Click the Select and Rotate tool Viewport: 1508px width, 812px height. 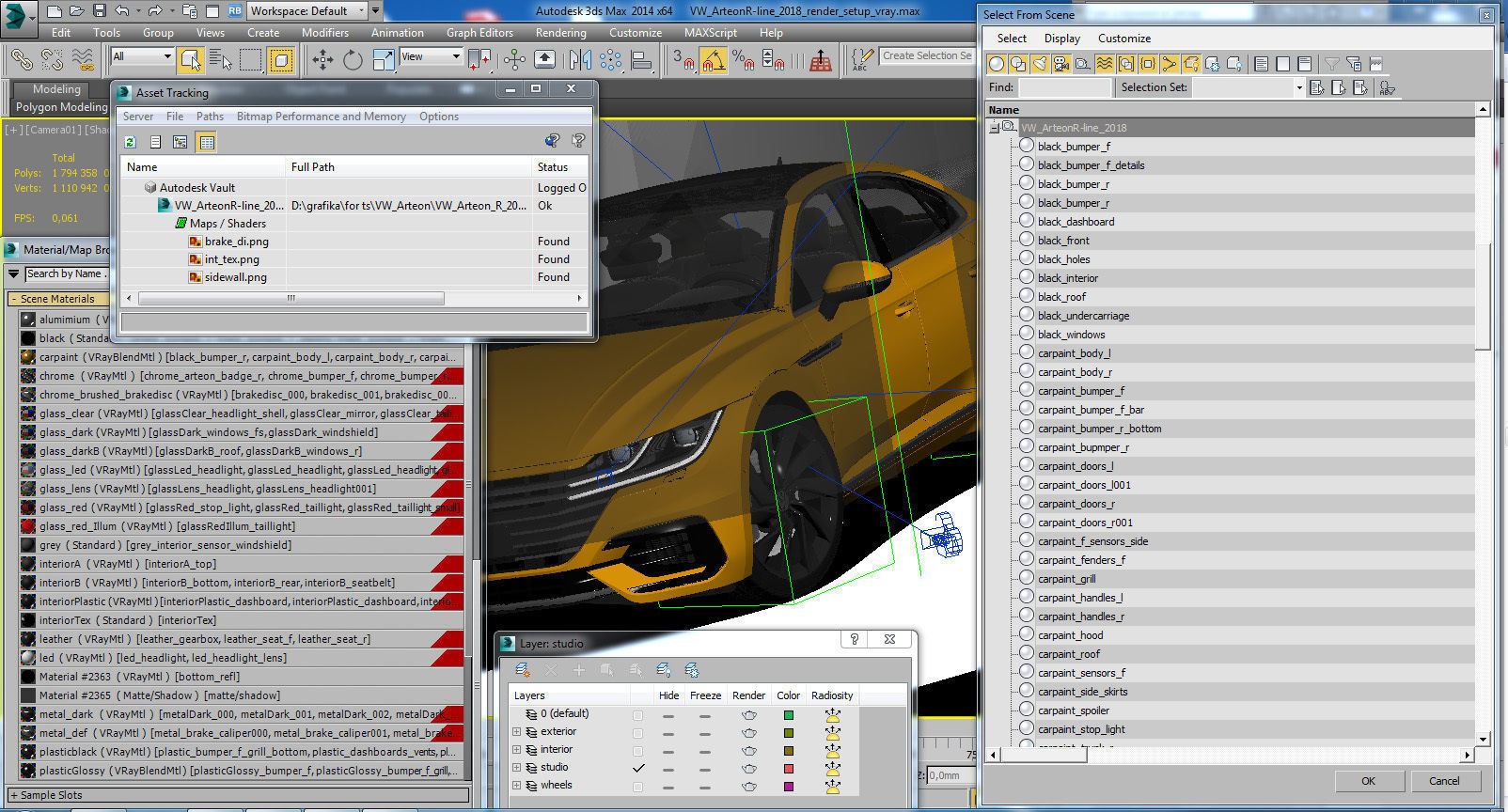(x=353, y=60)
